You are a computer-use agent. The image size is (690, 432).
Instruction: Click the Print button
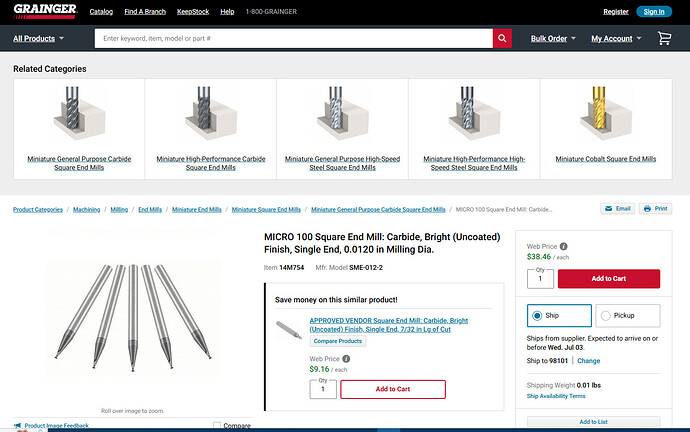[x=655, y=209]
